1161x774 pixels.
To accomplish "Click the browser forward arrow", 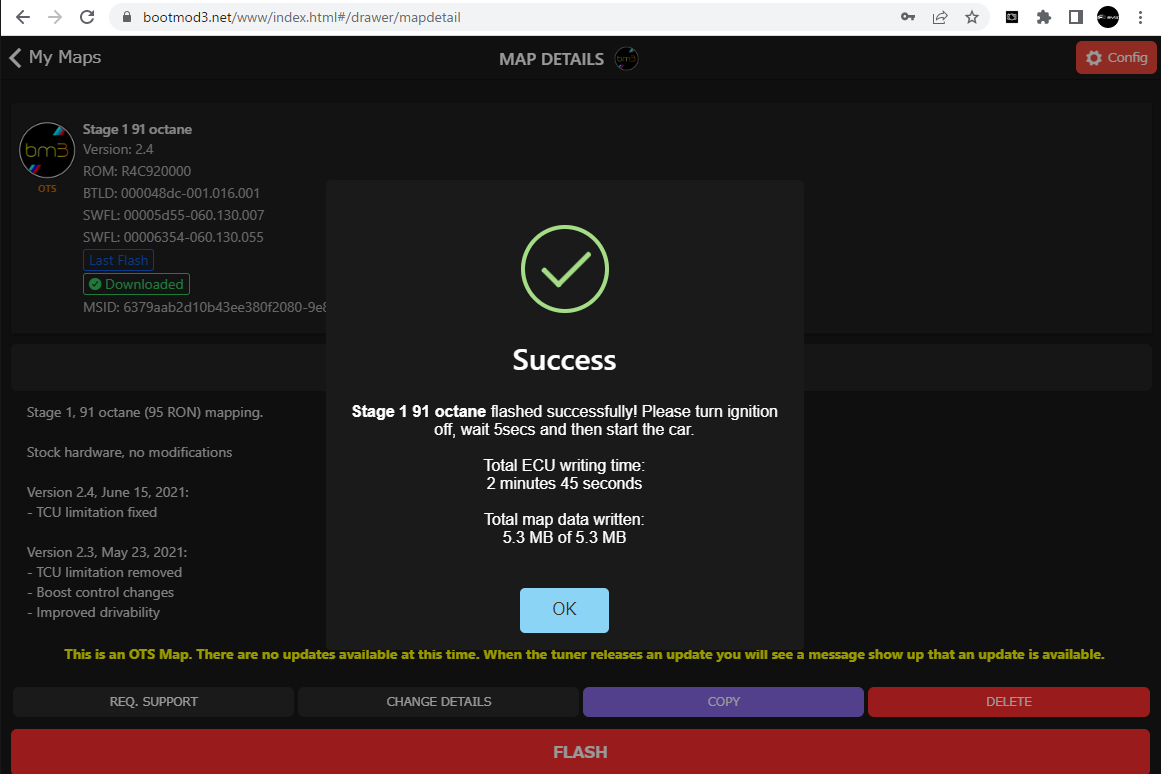I will coord(55,17).
